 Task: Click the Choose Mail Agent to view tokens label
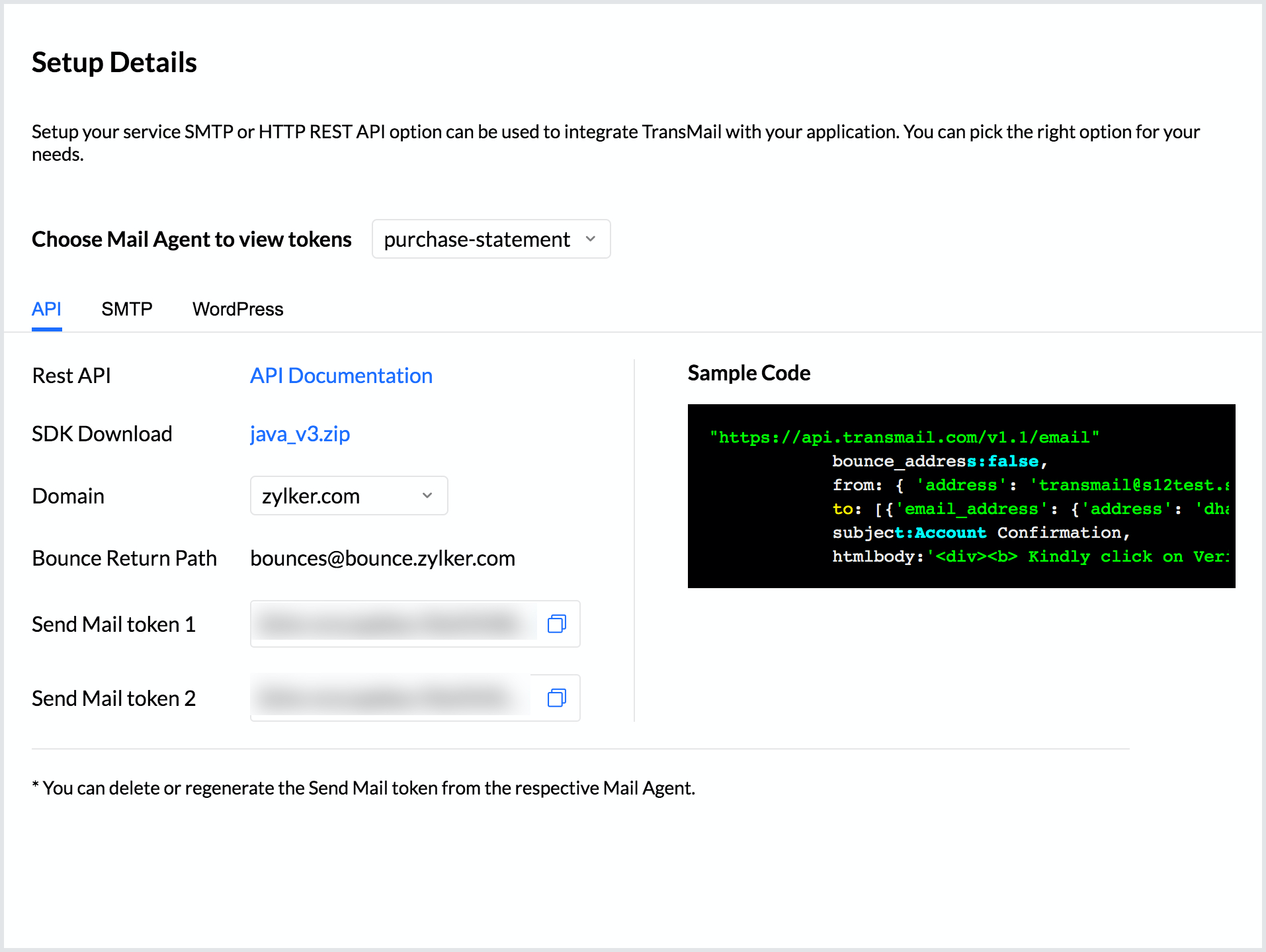tap(192, 239)
